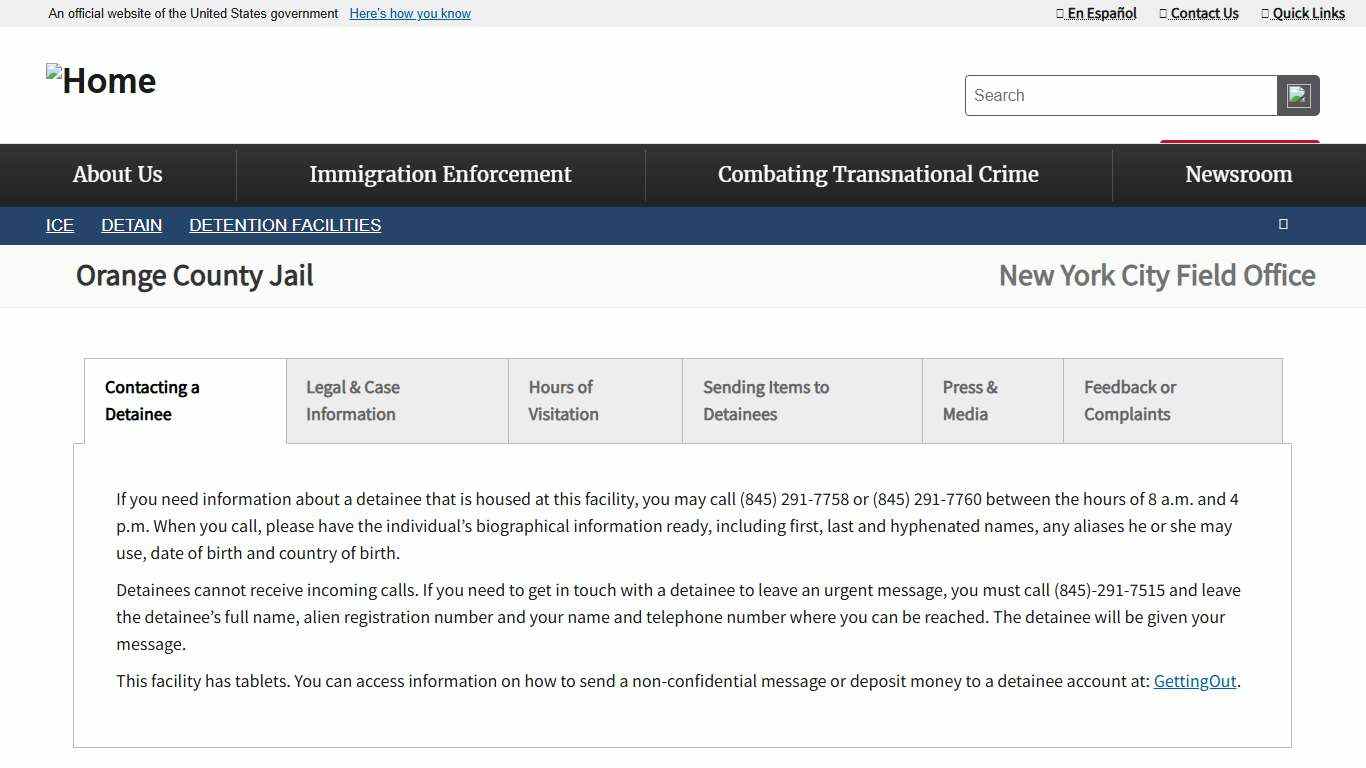The width and height of the screenshot is (1366, 768).
Task: Click the search magnifier icon
Action: click(1298, 95)
